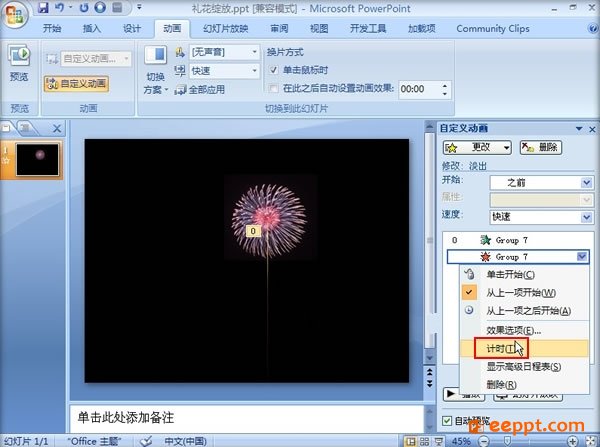The image size is (600, 447).
Task: Choose 从上一项开始(W) menu item
Action: (524, 293)
